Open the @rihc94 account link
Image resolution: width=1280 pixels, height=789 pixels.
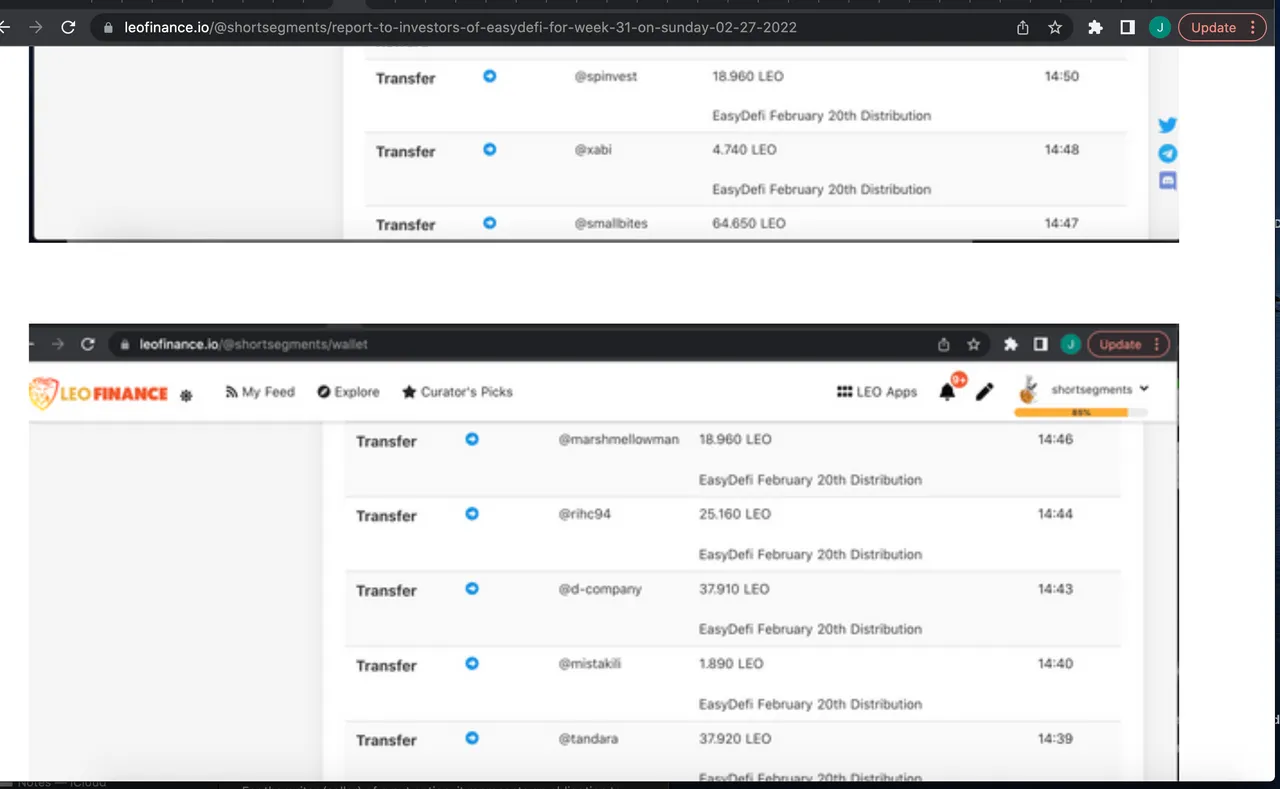(585, 514)
